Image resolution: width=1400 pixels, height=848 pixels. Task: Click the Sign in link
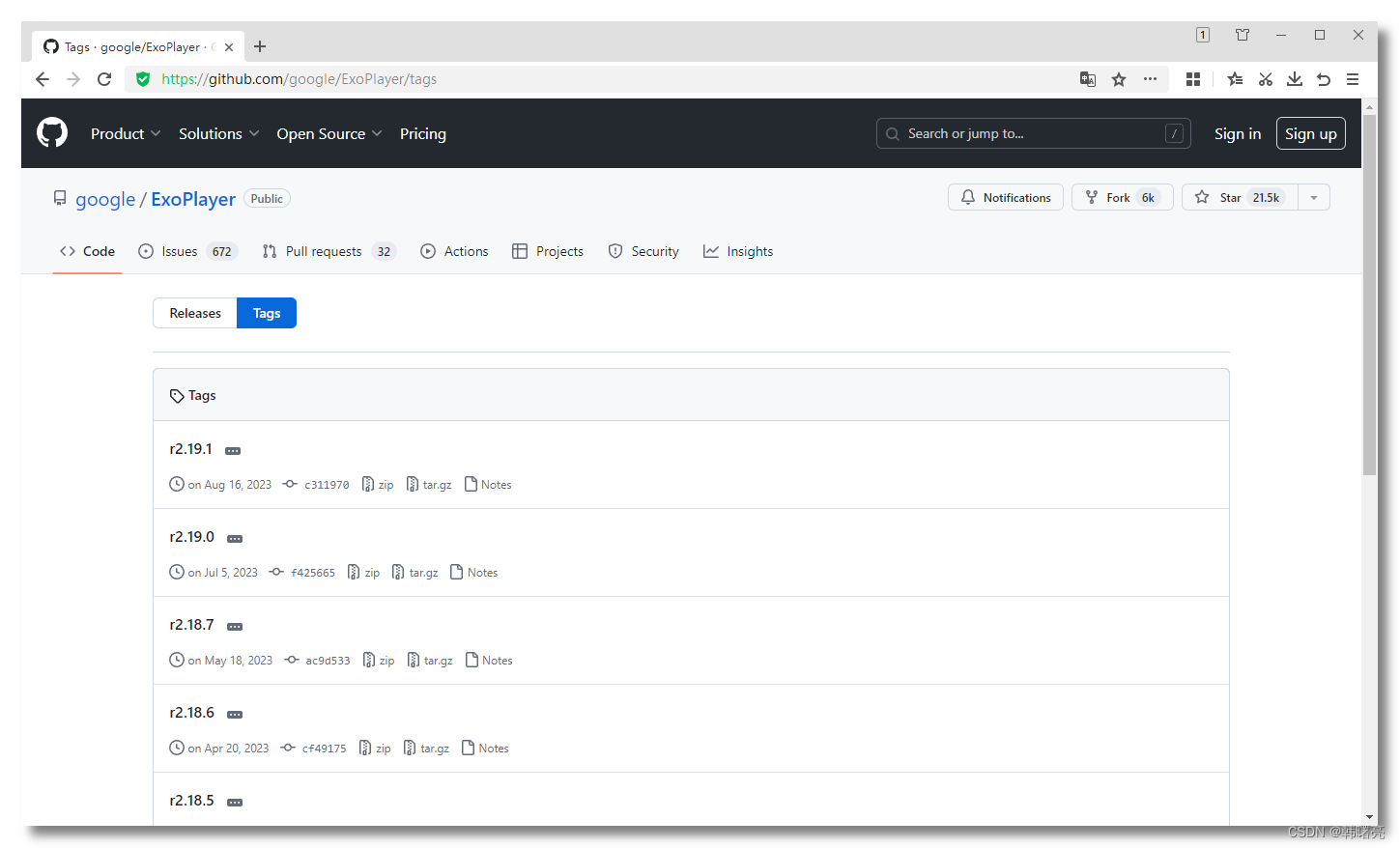1238,133
